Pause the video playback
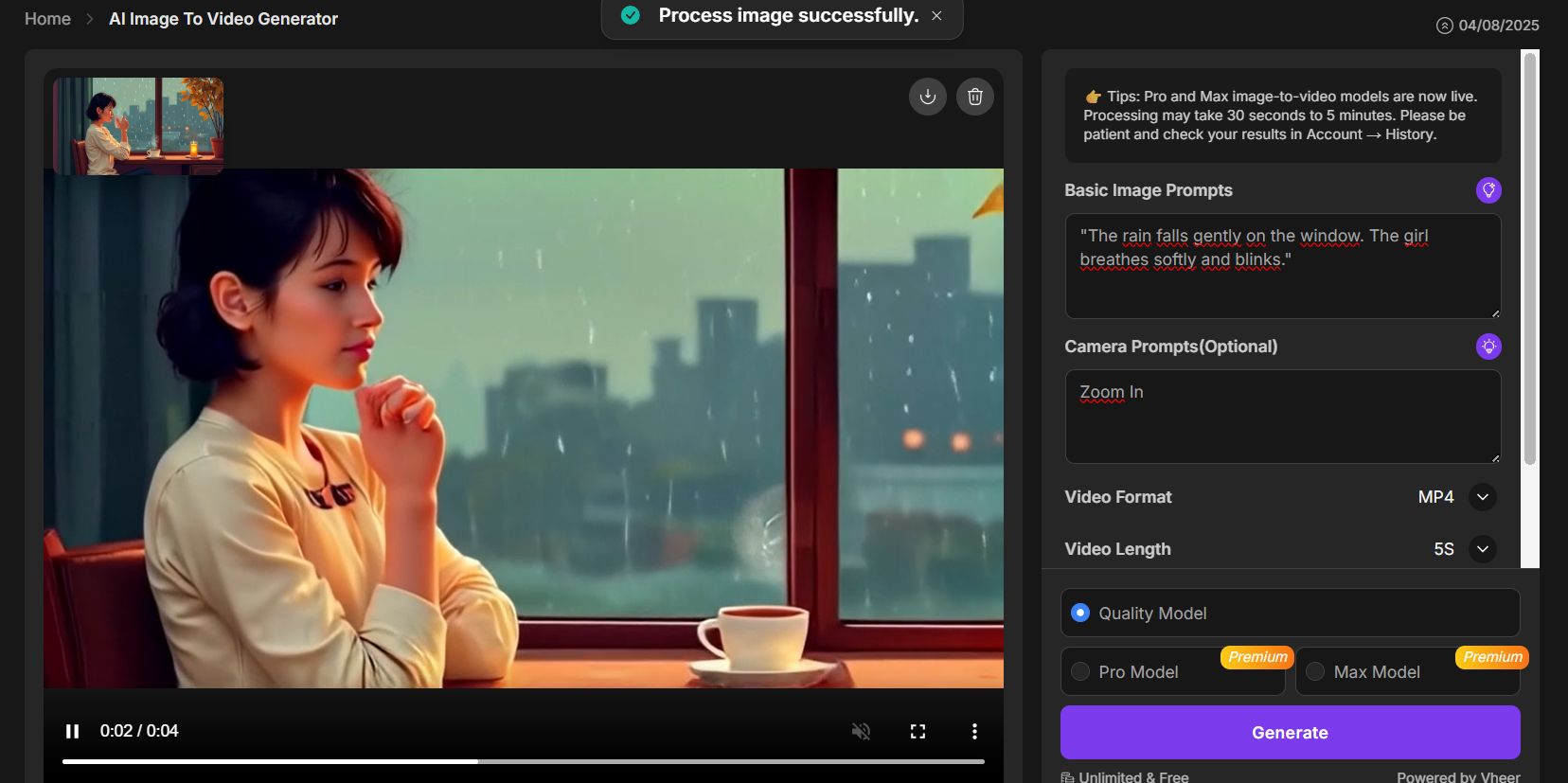Image resolution: width=1568 pixels, height=783 pixels. pos(72,731)
